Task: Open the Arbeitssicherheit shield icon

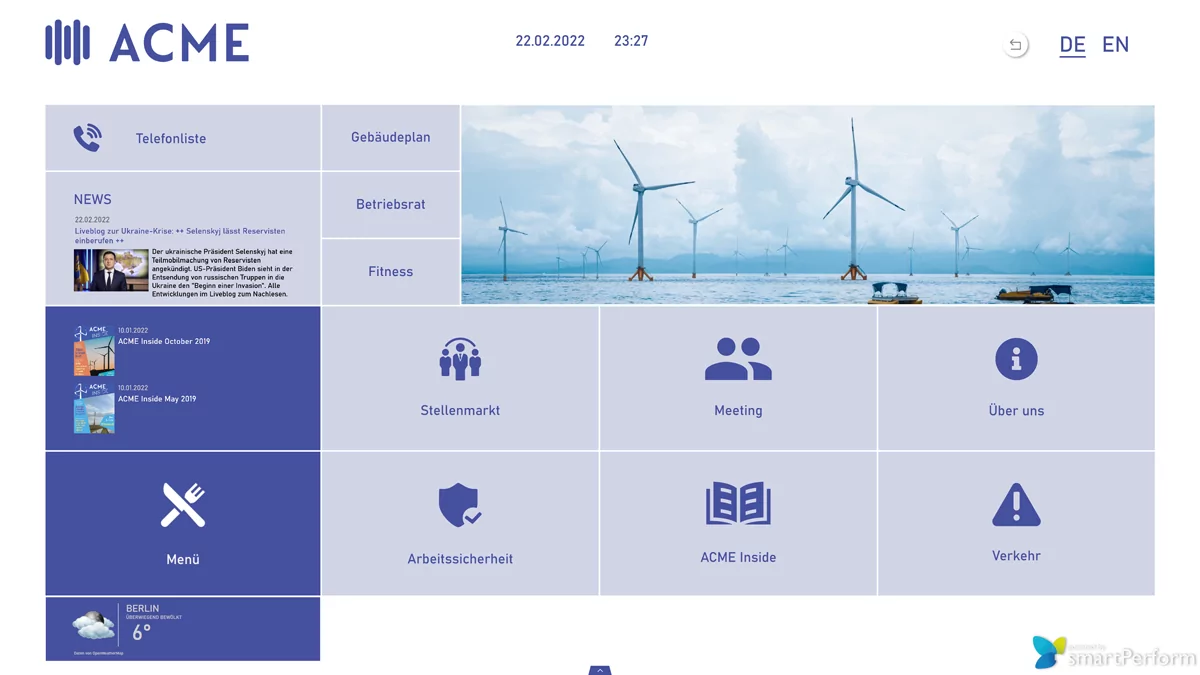Action: pos(460,506)
